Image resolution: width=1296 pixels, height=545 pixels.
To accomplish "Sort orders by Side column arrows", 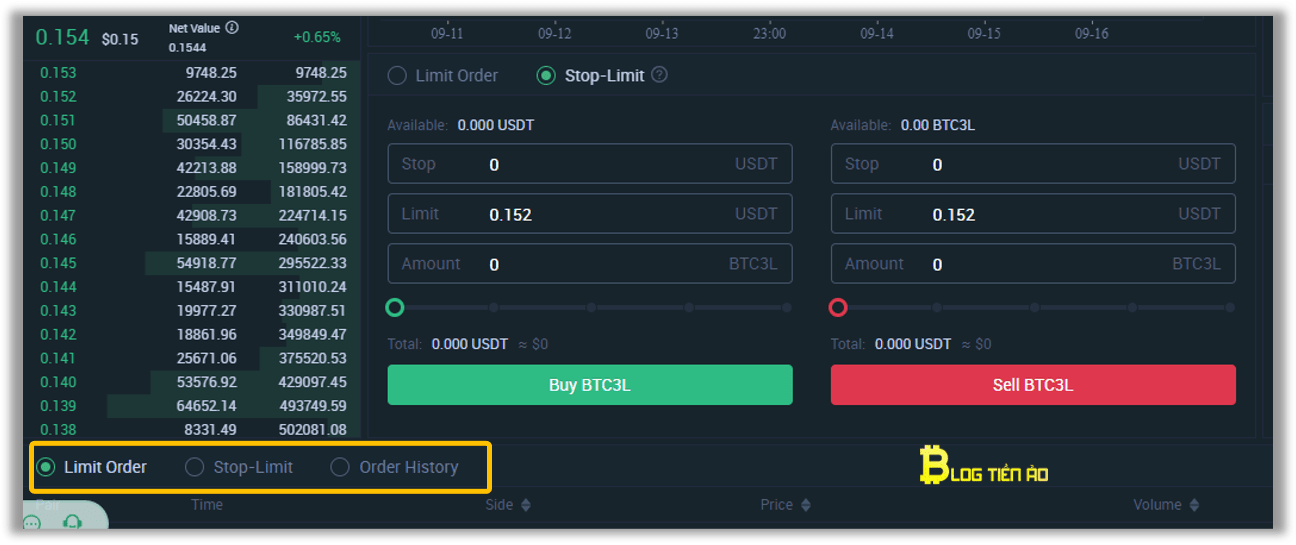I will [526, 505].
